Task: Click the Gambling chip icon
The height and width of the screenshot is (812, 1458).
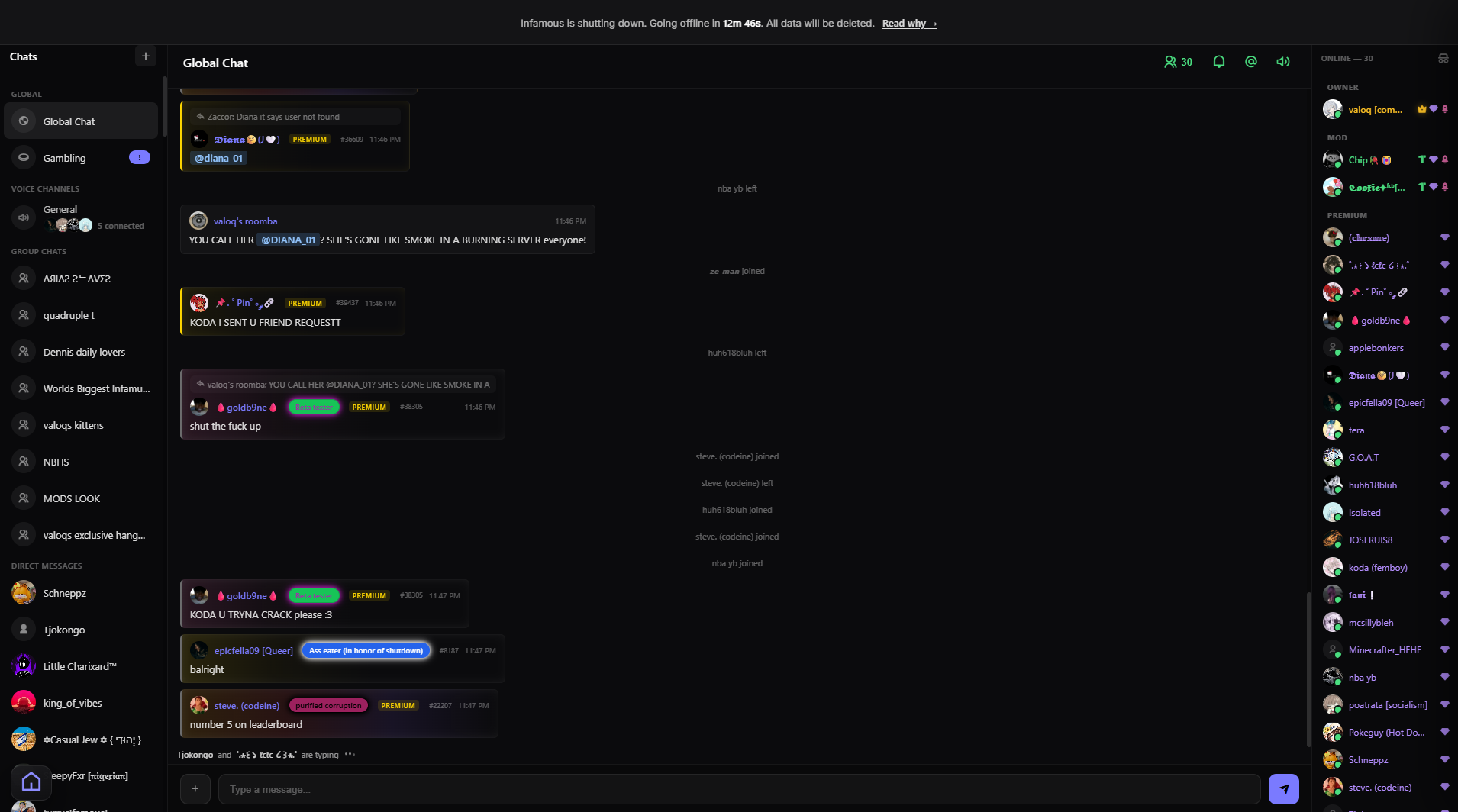Action: (24, 157)
